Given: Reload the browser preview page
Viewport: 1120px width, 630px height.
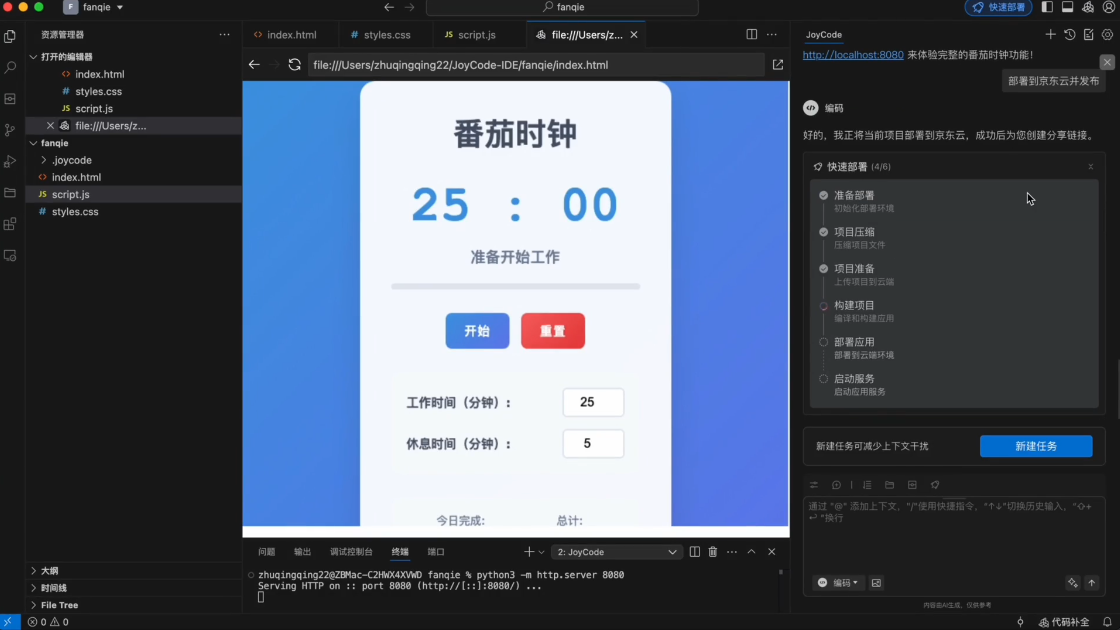Looking at the screenshot, I should point(294,65).
